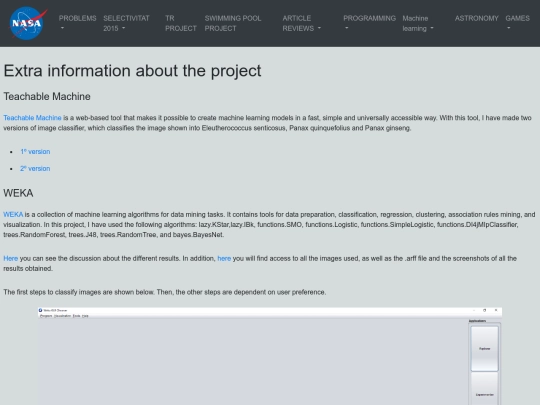Navigate to the ASTRONOMY page

[477, 18]
